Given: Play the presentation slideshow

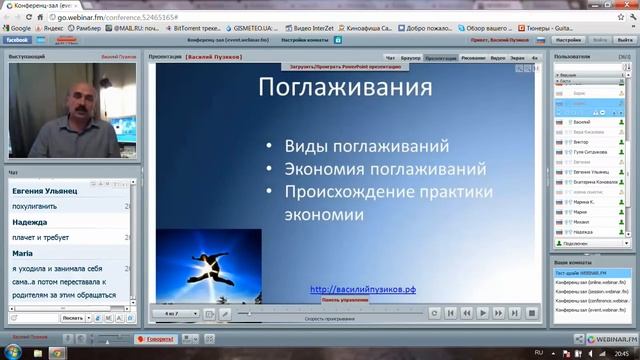Looking at the screenshot, I should 482,313.
